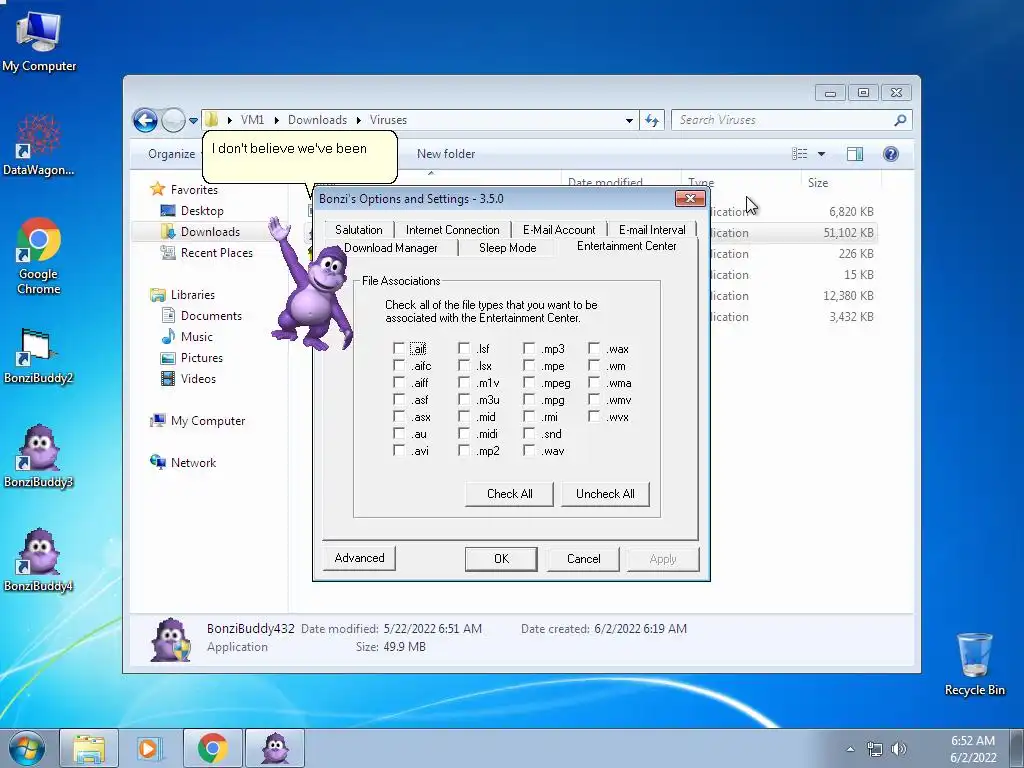Open Explorer help icon
This screenshot has height=768, width=1024.
click(x=890, y=154)
